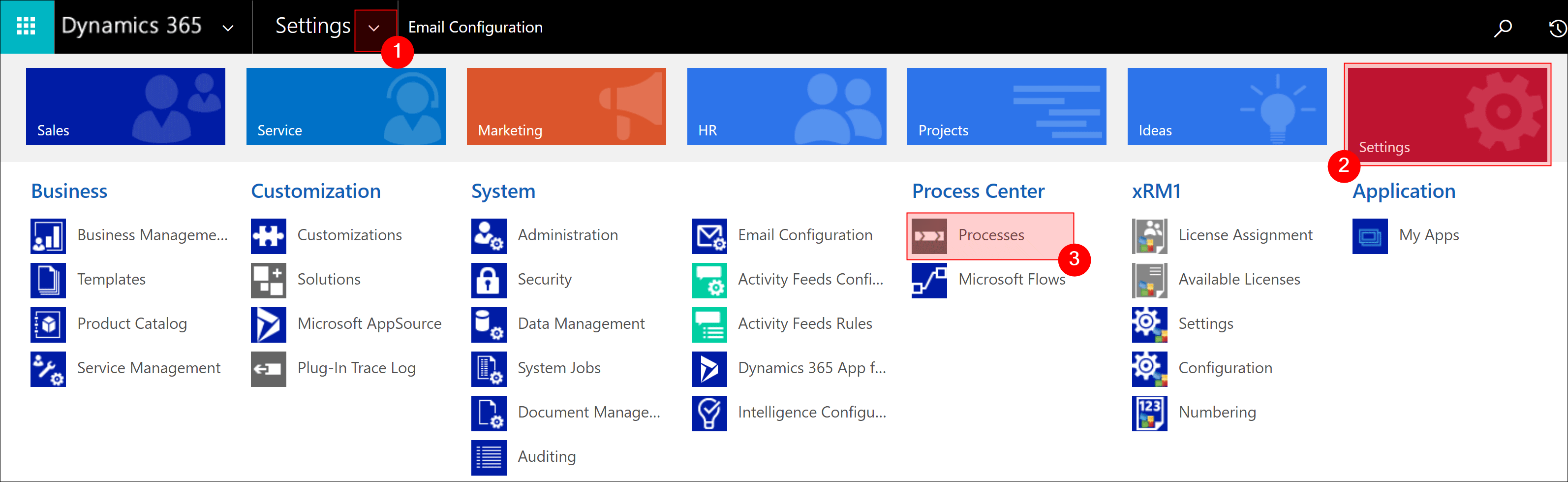
Task: Click the Solutions icon
Action: click(x=269, y=280)
